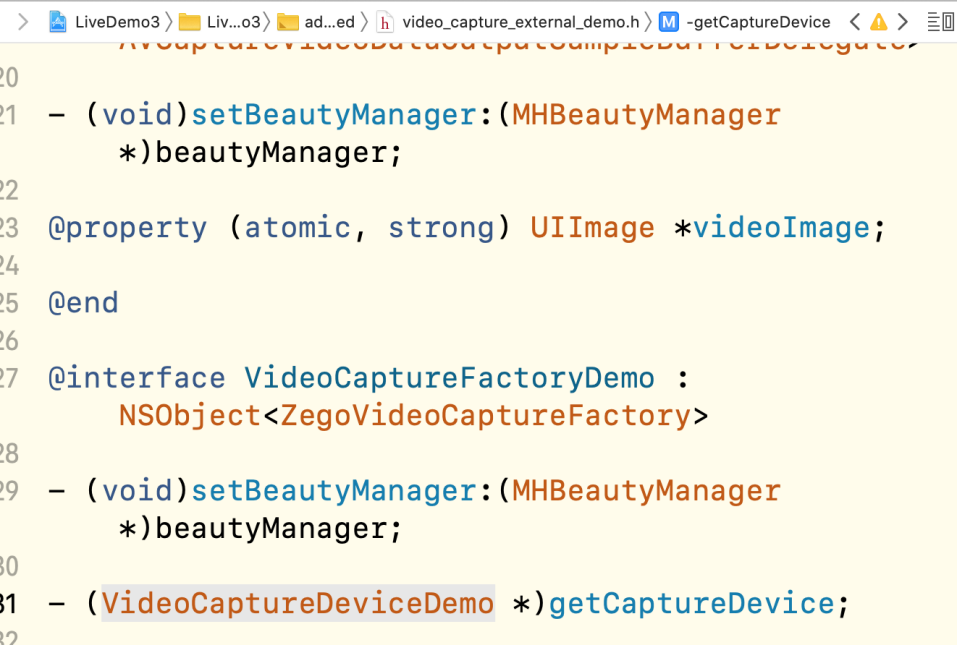Click line number 31 in gutter
Screen dimensions: 957x645
[9, 604]
